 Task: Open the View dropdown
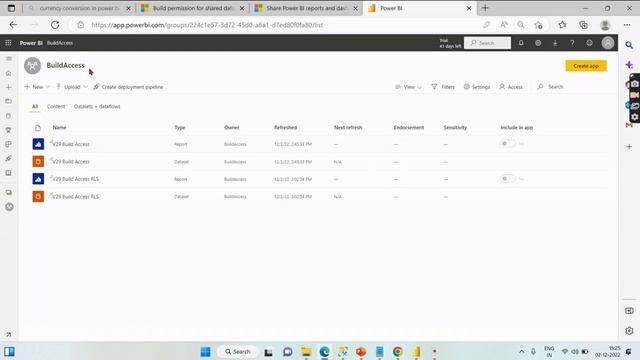pos(408,87)
